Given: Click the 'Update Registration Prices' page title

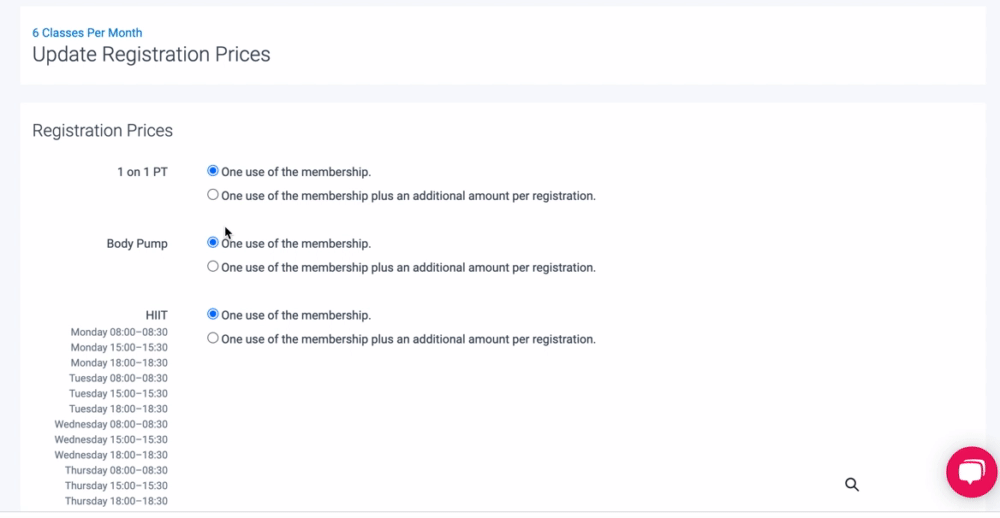Looking at the screenshot, I should pyautogui.click(x=151, y=55).
